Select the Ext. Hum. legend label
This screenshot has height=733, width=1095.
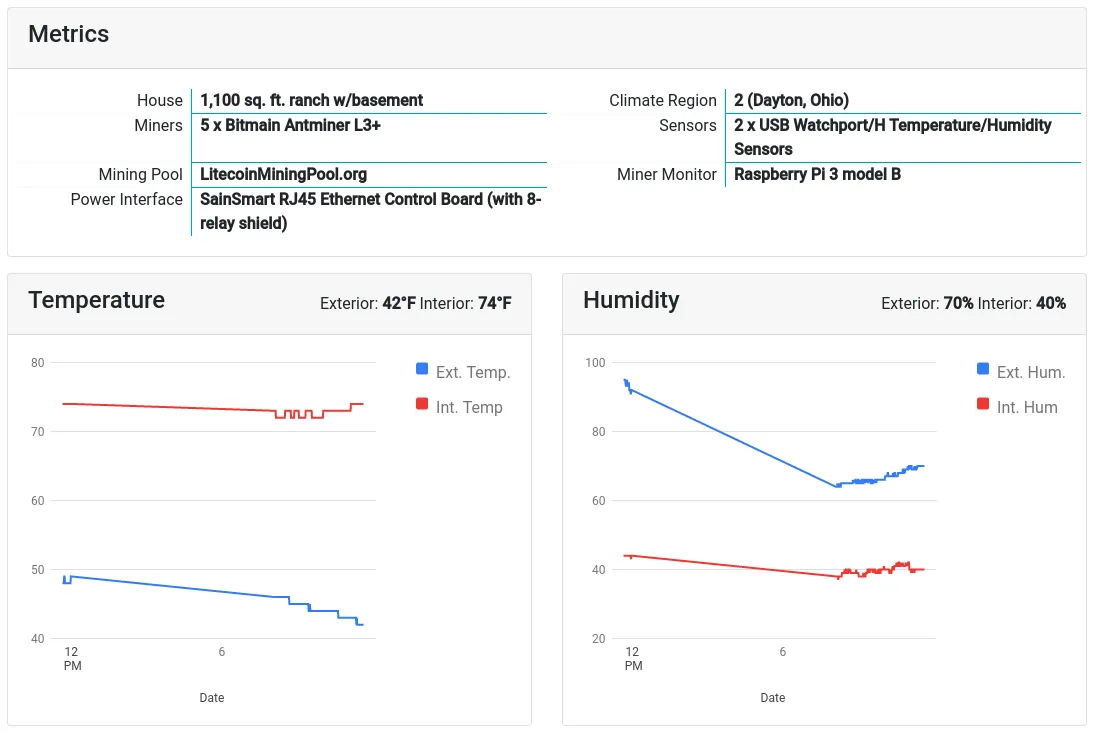pos(1031,372)
